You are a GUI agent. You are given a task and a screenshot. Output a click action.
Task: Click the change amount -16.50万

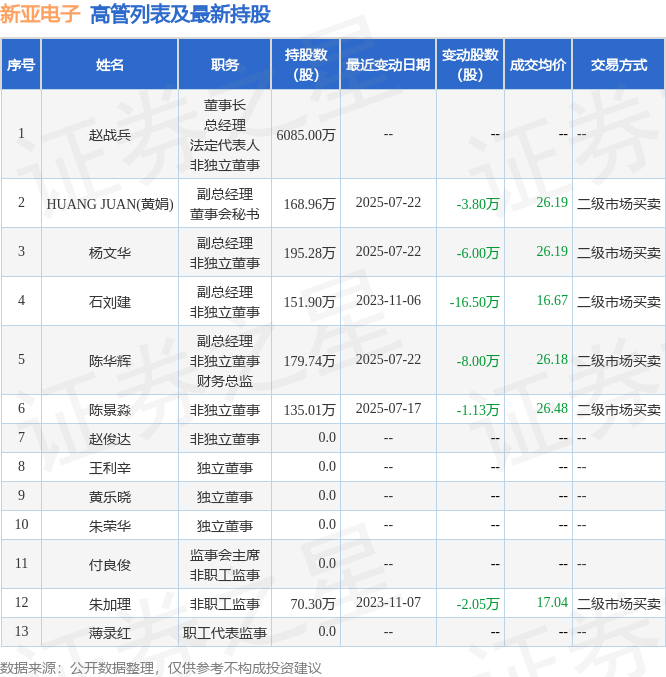(x=474, y=302)
